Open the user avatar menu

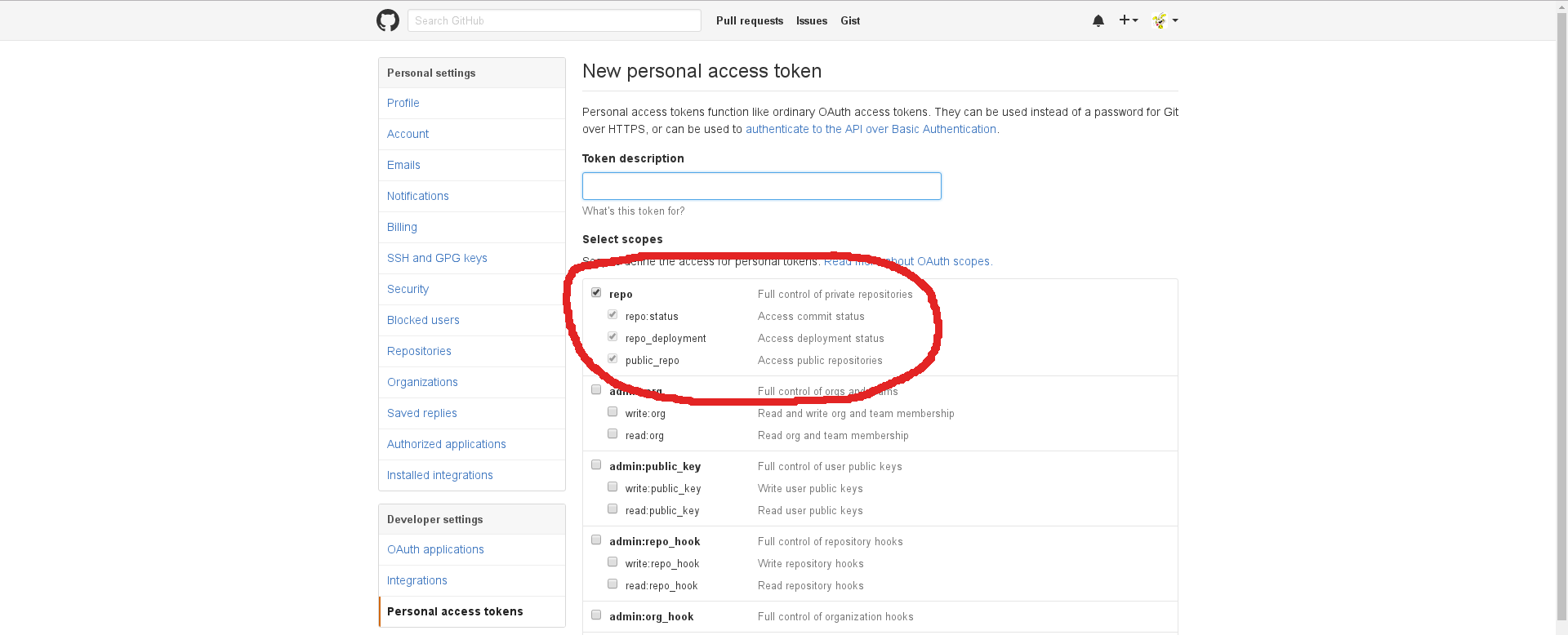[x=1165, y=20]
